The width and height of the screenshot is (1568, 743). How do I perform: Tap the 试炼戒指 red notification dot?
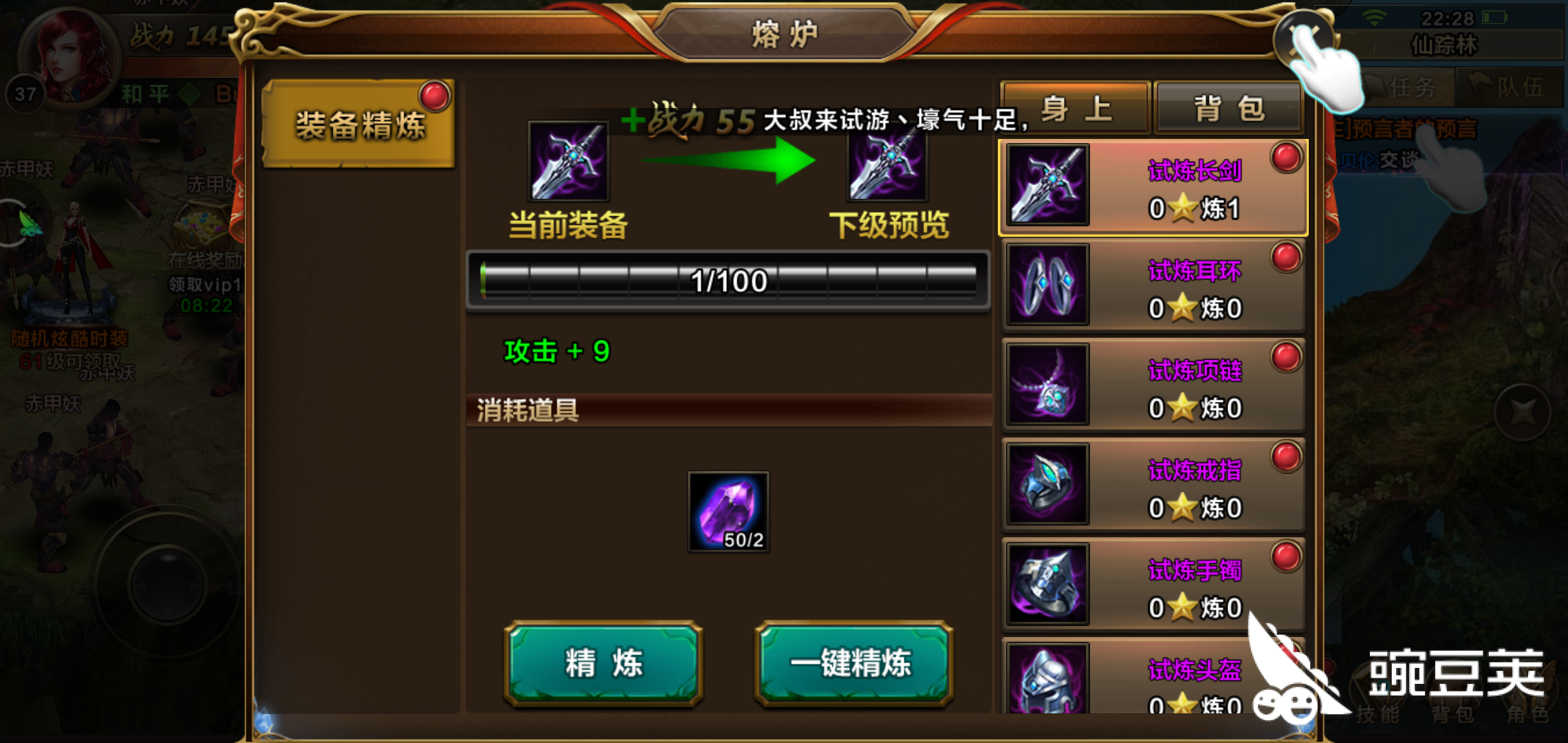pos(1286,457)
